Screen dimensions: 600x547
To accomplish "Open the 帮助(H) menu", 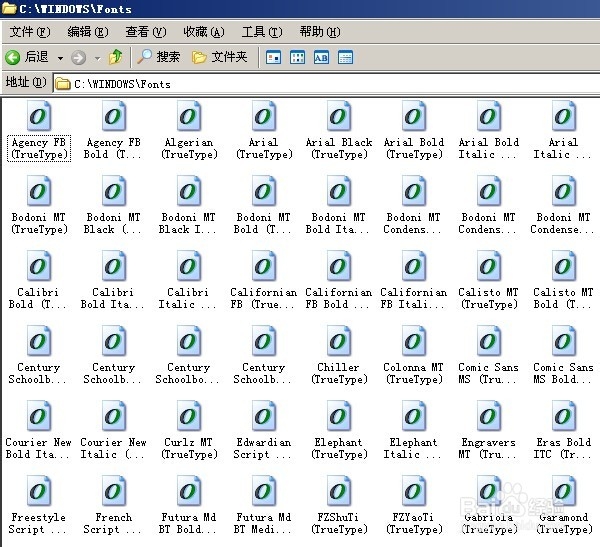I will [x=320, y=32].
